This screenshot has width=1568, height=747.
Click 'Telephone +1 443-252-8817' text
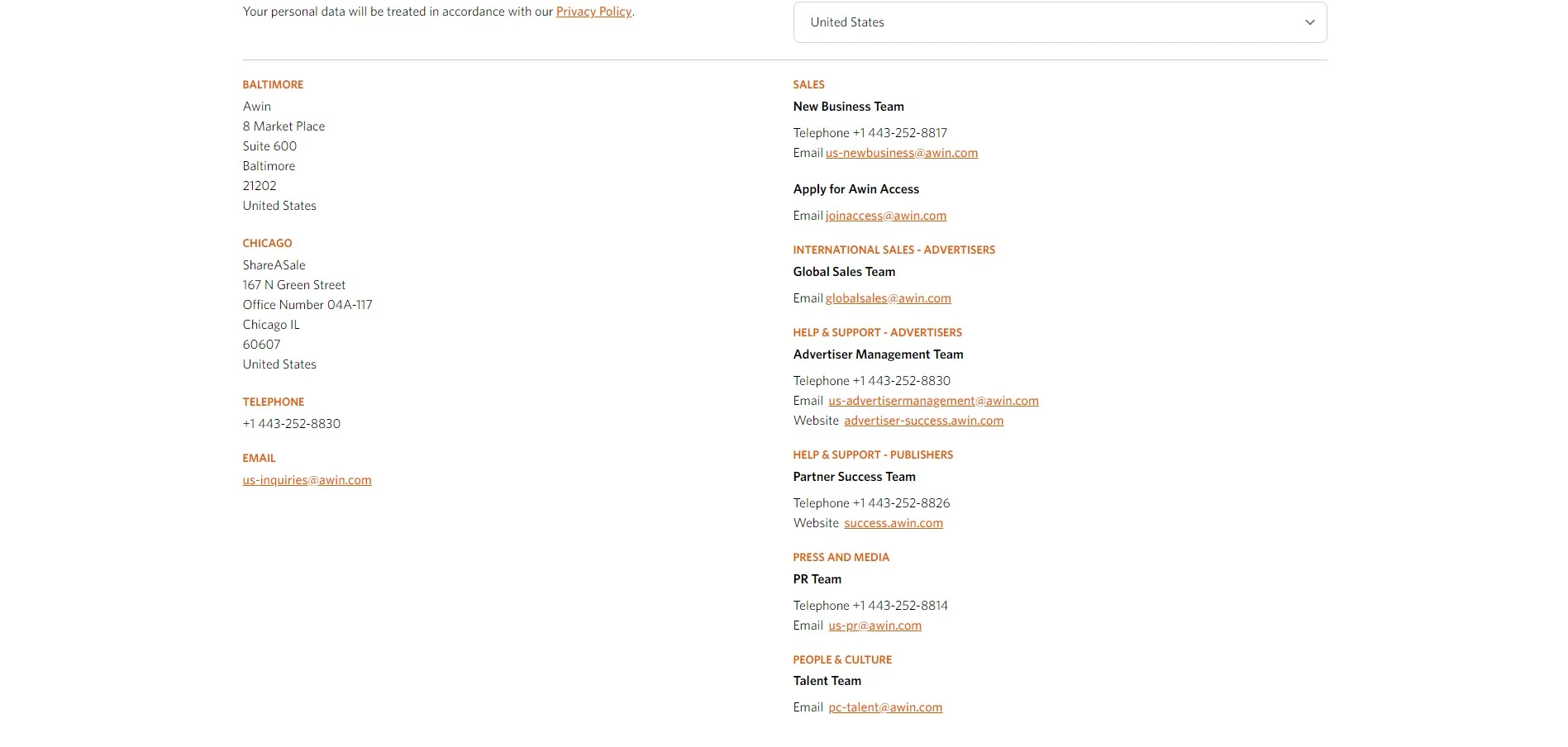coord(870,133)
